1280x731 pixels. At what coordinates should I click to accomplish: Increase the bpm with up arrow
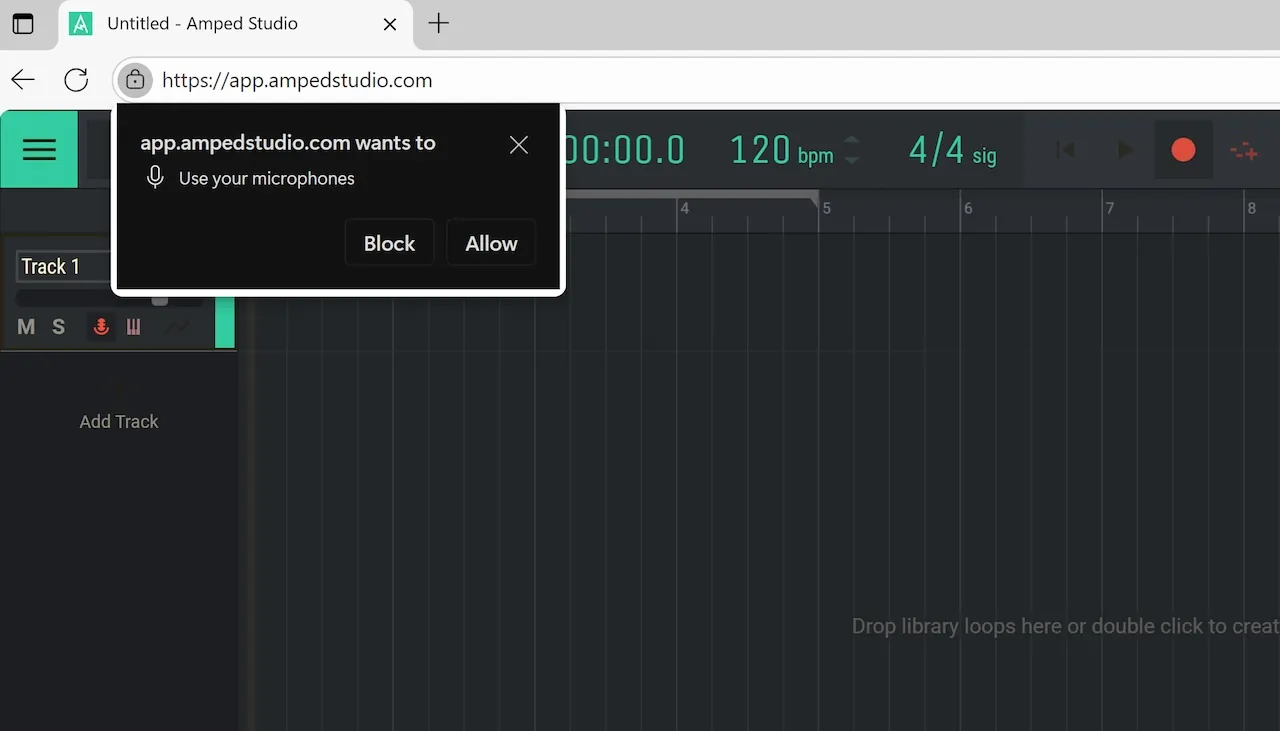852,141
